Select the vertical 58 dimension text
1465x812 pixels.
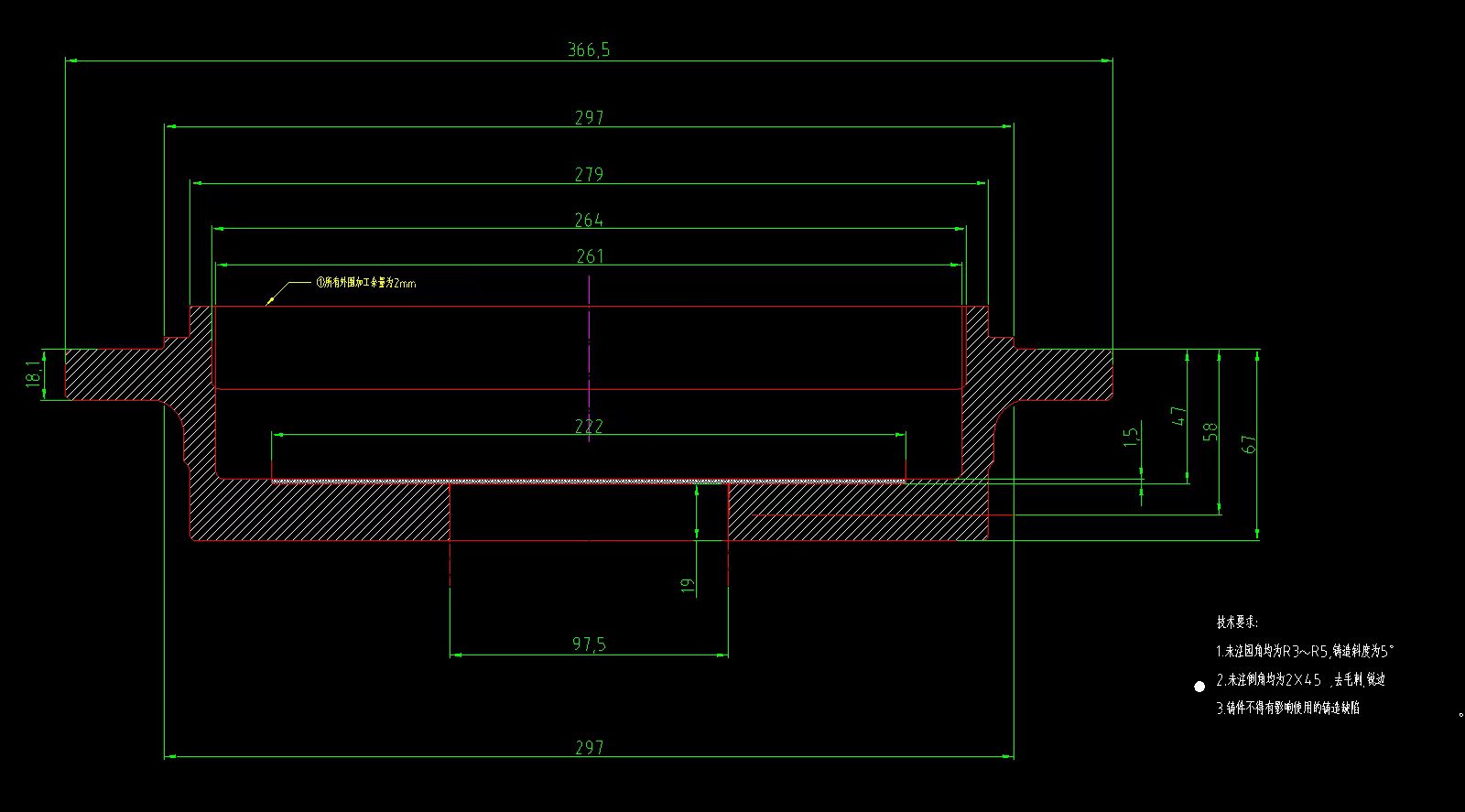click(1210, 431)
